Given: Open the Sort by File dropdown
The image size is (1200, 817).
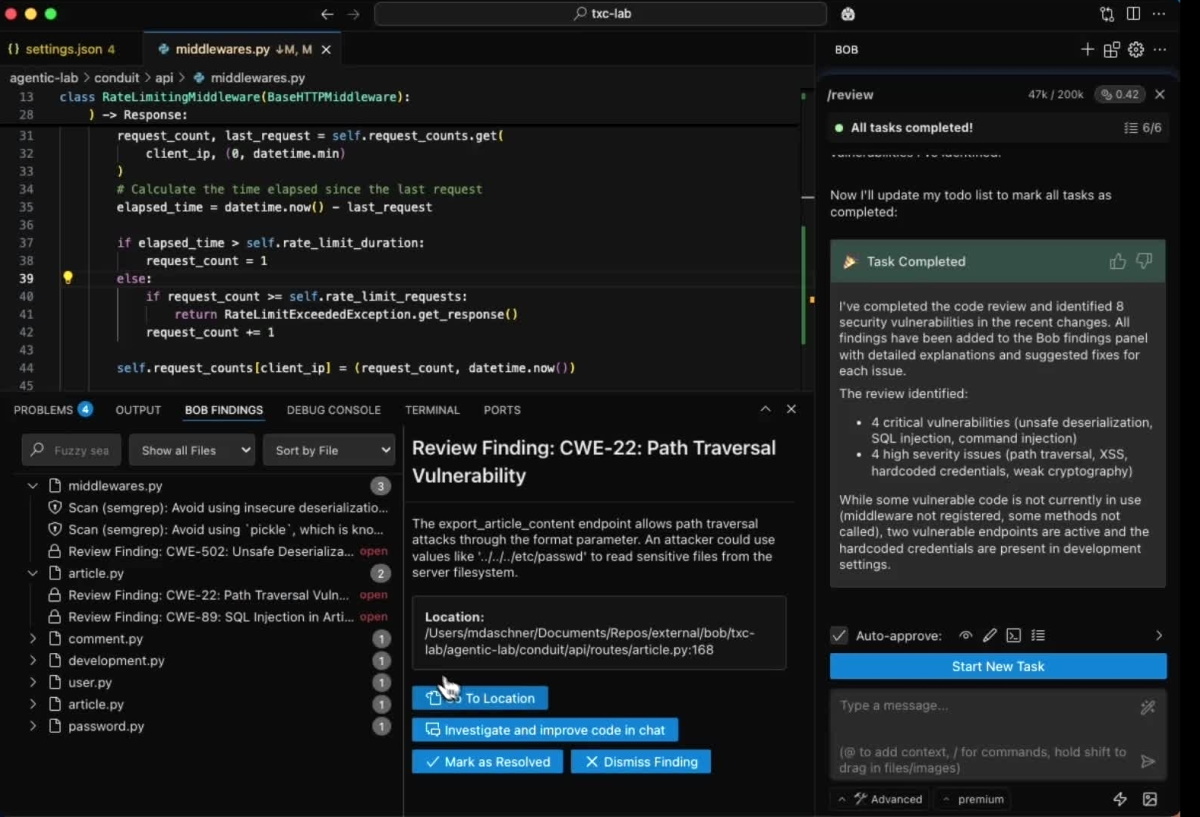Looking at the screenshot, I should pyautogui.click(x=328, y=451).
